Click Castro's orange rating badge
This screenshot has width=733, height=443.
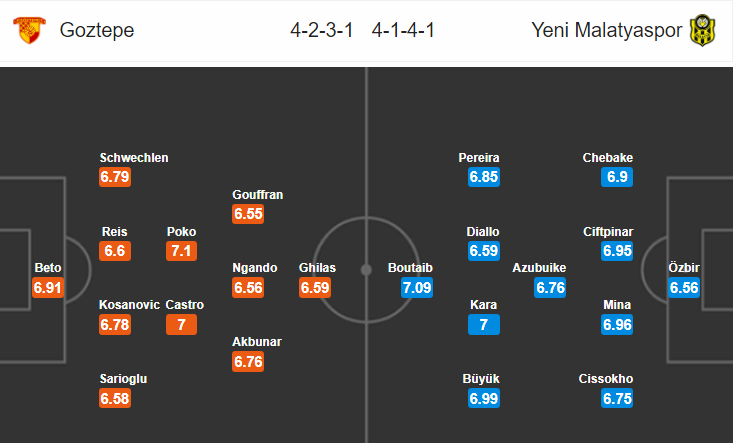pos(181,324)
